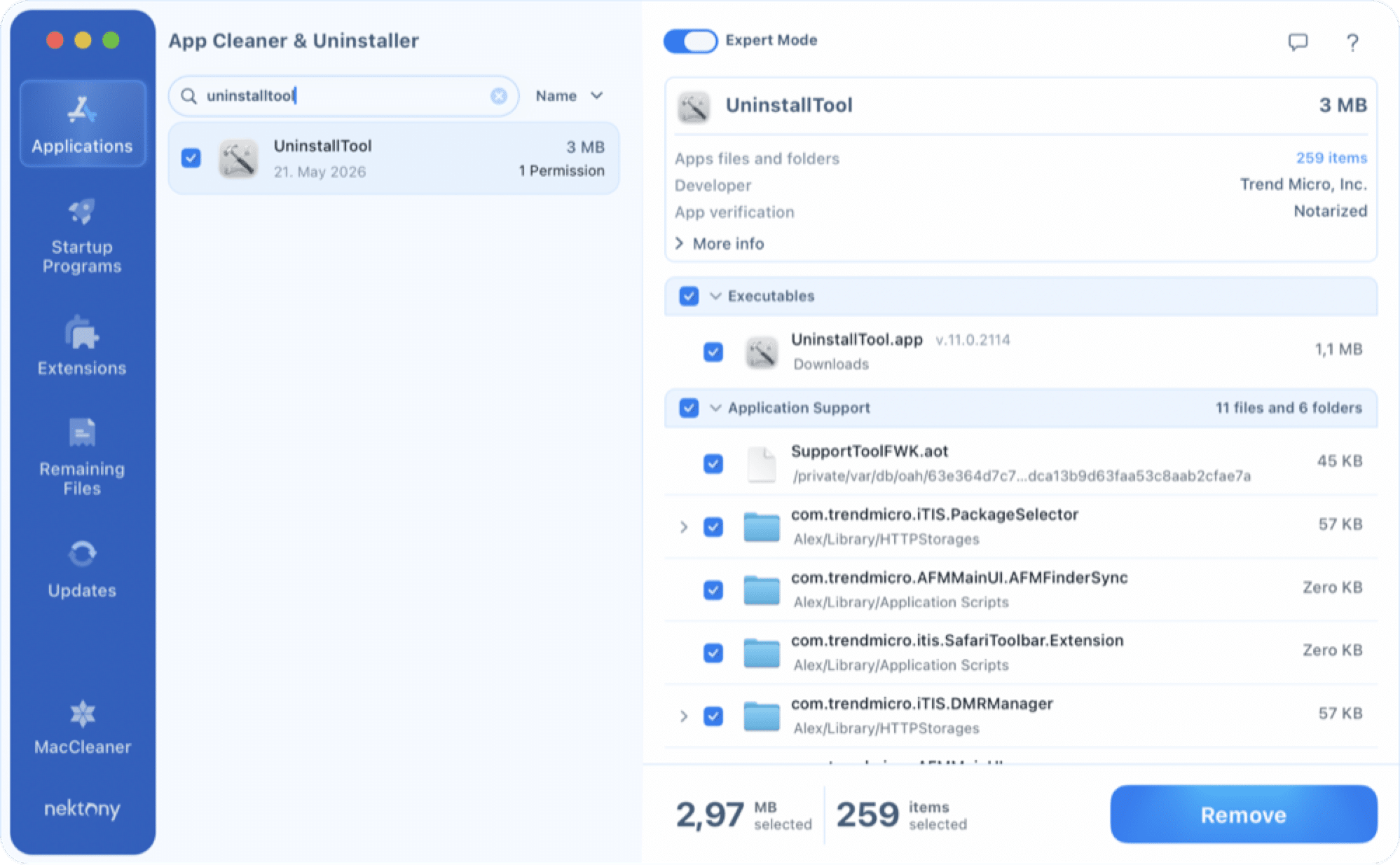Click the nektony logo
The height and width of the screenshot is (865, 1400).
(82, 808)
